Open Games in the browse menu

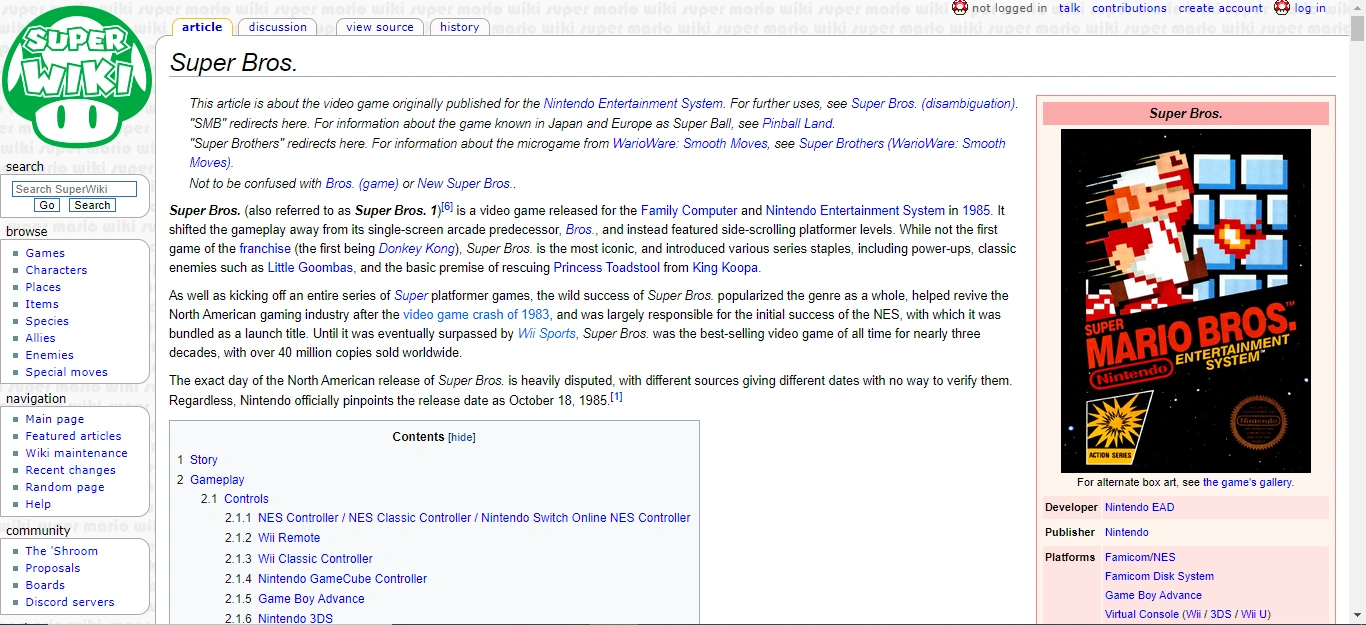[x=45, y=253]
